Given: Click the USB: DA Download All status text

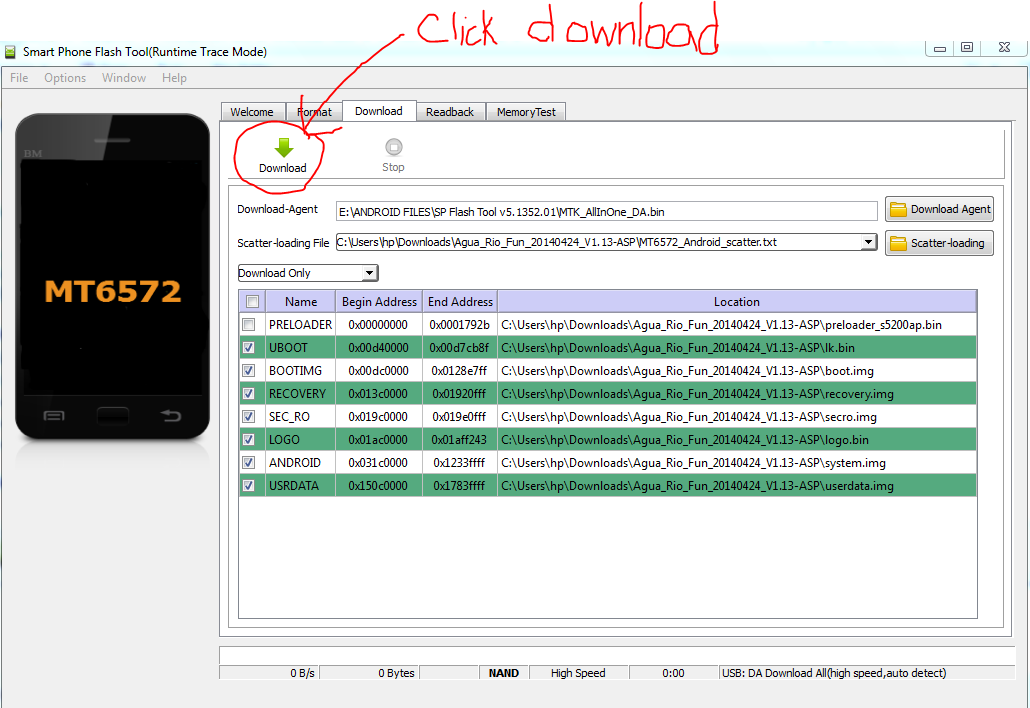Looking at the screenshot, I should [x=834, y=673].
